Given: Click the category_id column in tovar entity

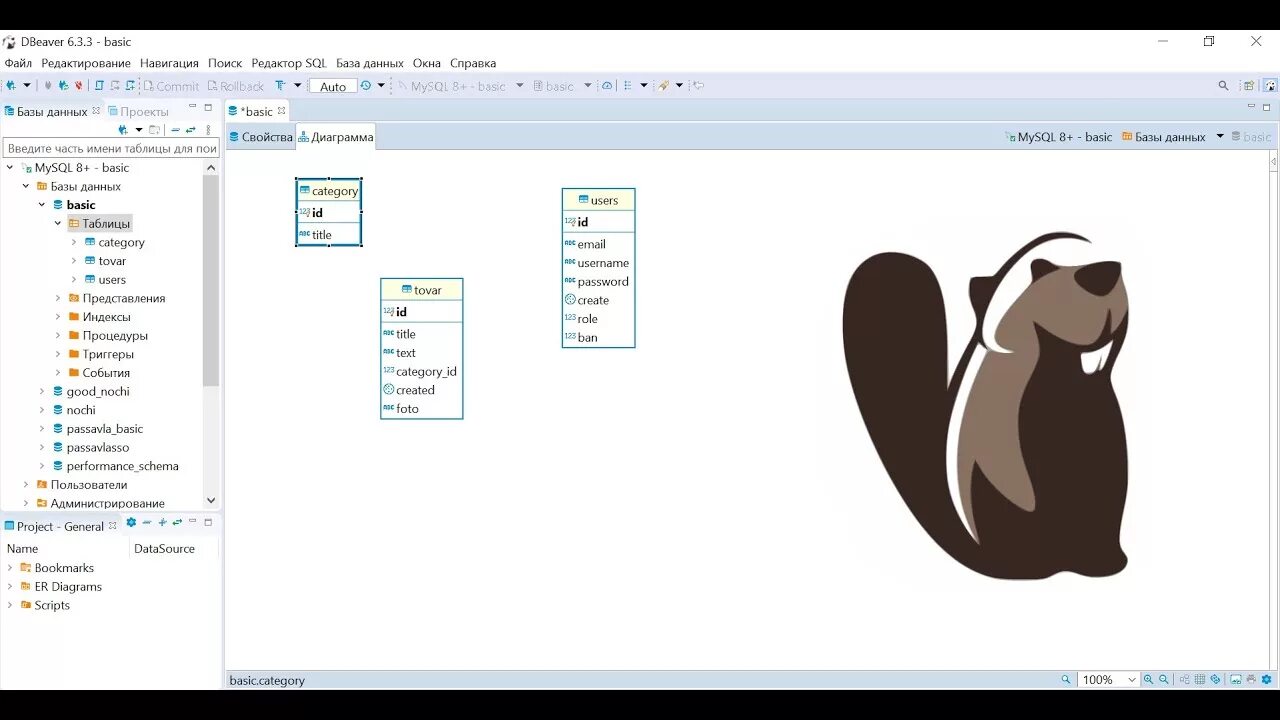Looking at the screenshot, I should 426,371.
